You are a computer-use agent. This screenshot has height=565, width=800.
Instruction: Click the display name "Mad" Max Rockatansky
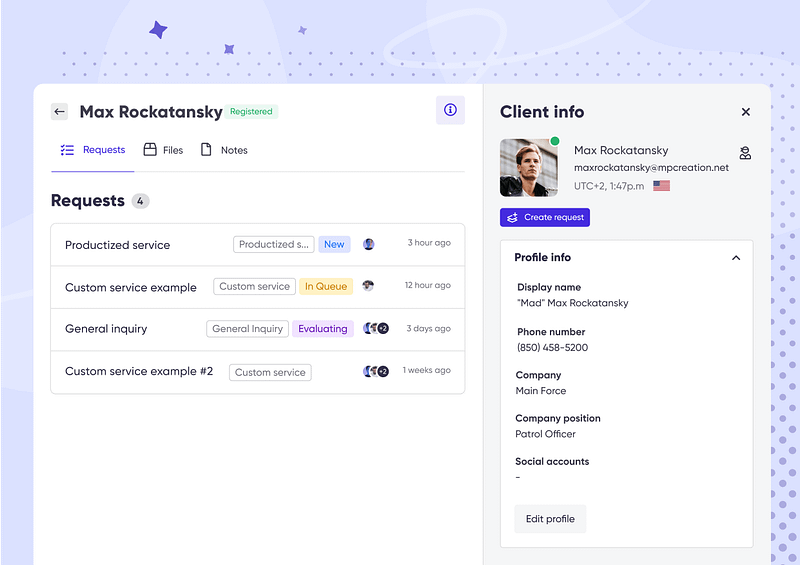pyautogui.click(x=572, y=303)
